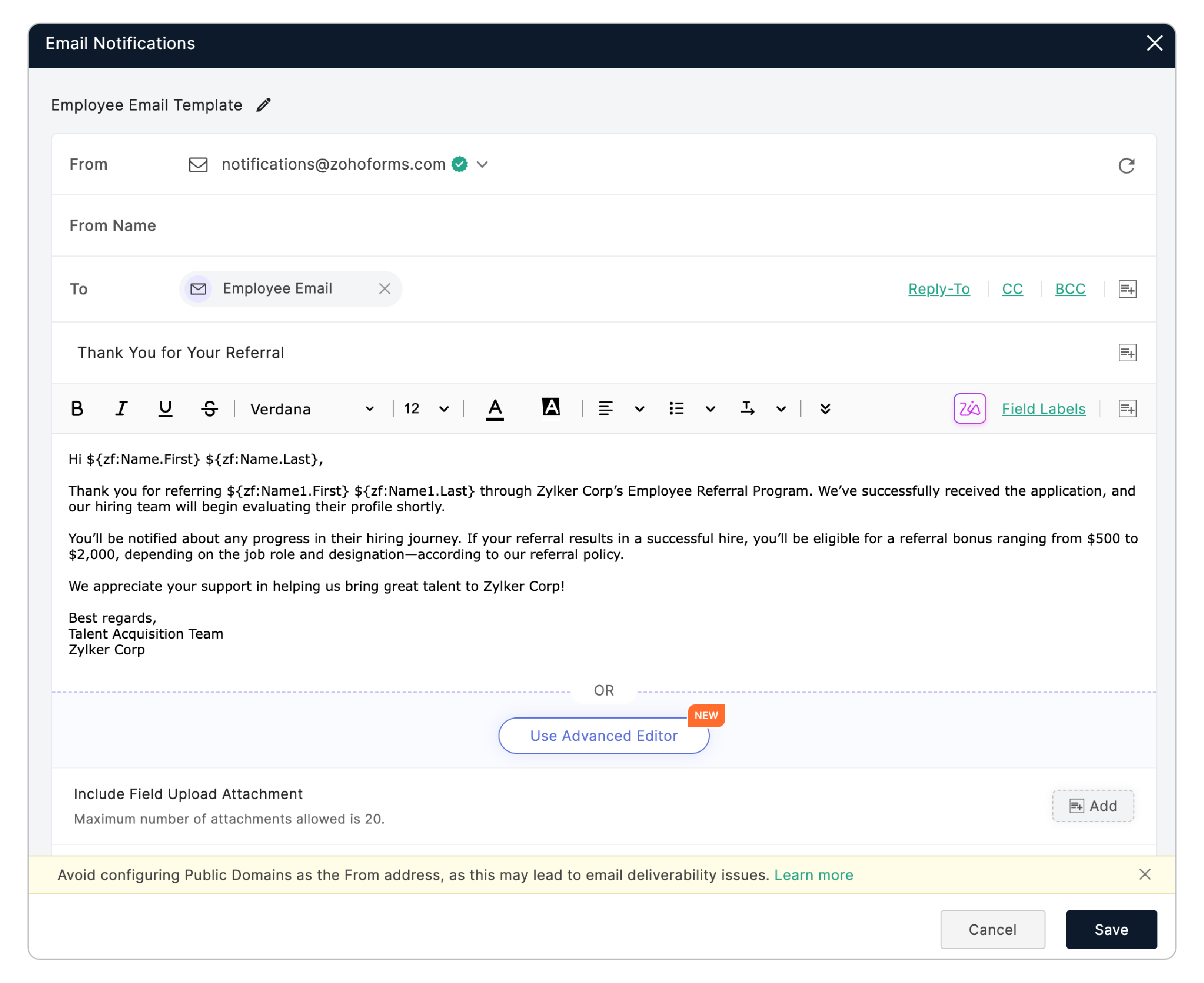Image resolution: width=1204 pixels, height=983 pixels.
Task: Toggle bold formatting
Action: (78, 408)
